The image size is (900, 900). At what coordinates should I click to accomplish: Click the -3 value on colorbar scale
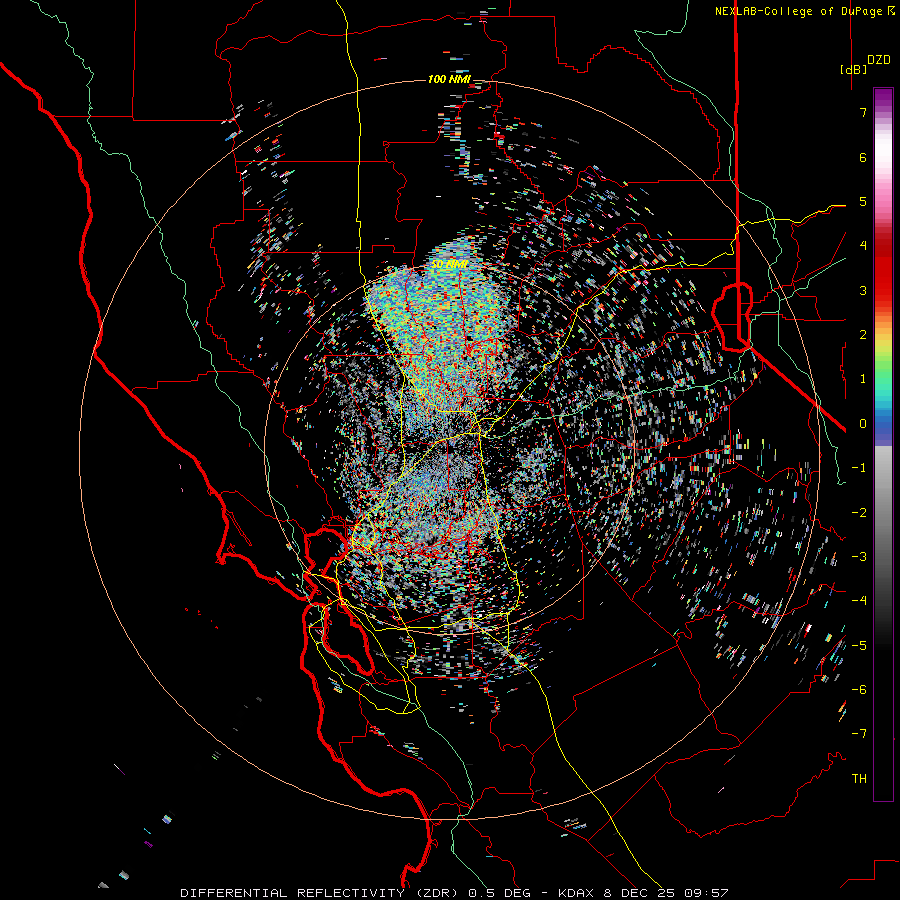(x=859, y=557)
